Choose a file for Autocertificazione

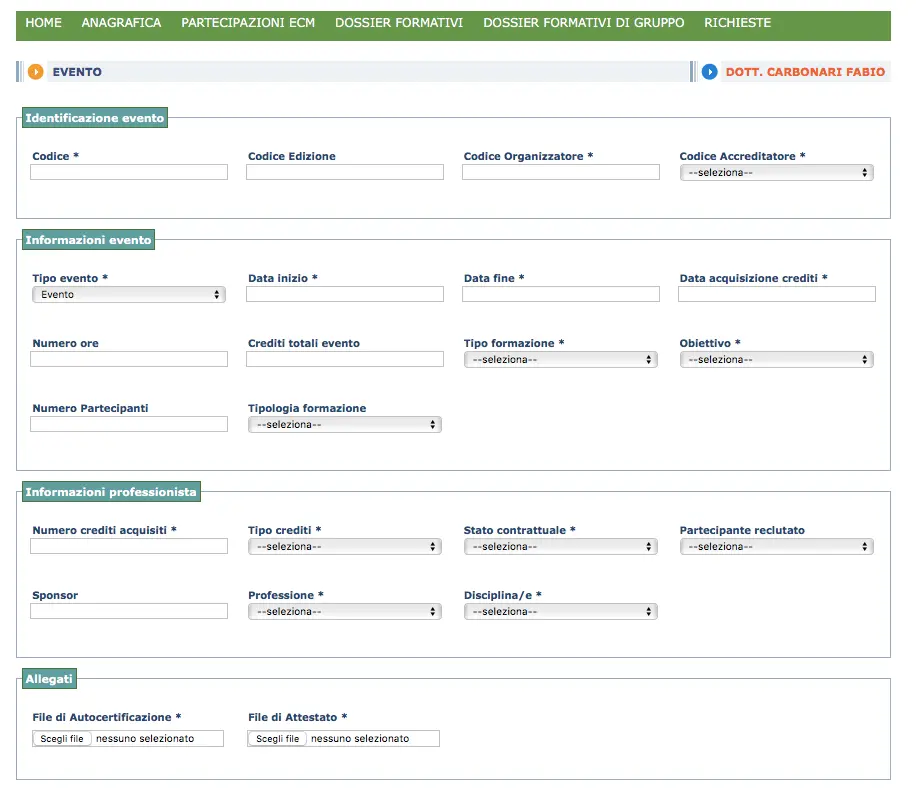(62, 739)
